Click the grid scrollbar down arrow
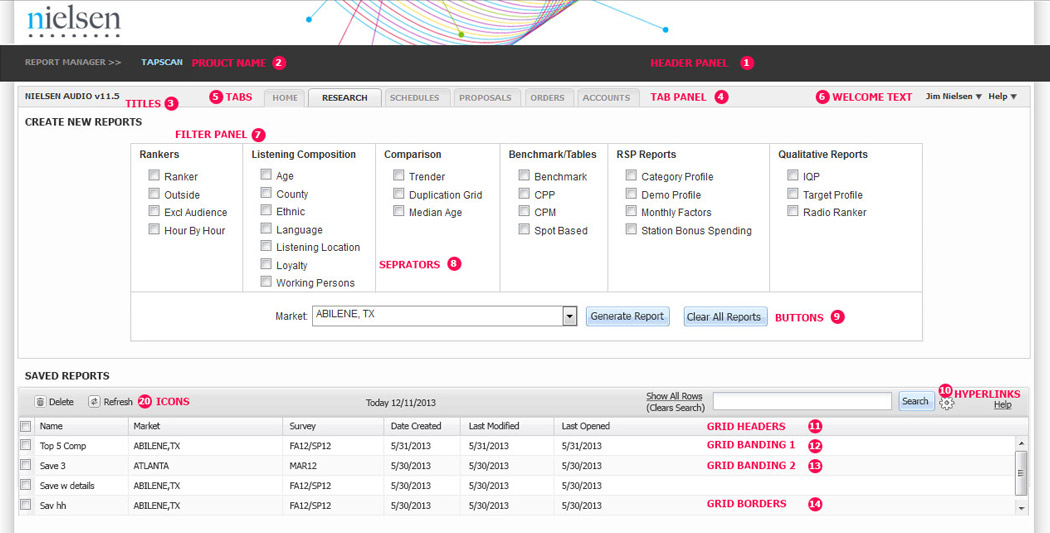The height and width of the screenshot is (533, 1050). tap(1021, 508)
